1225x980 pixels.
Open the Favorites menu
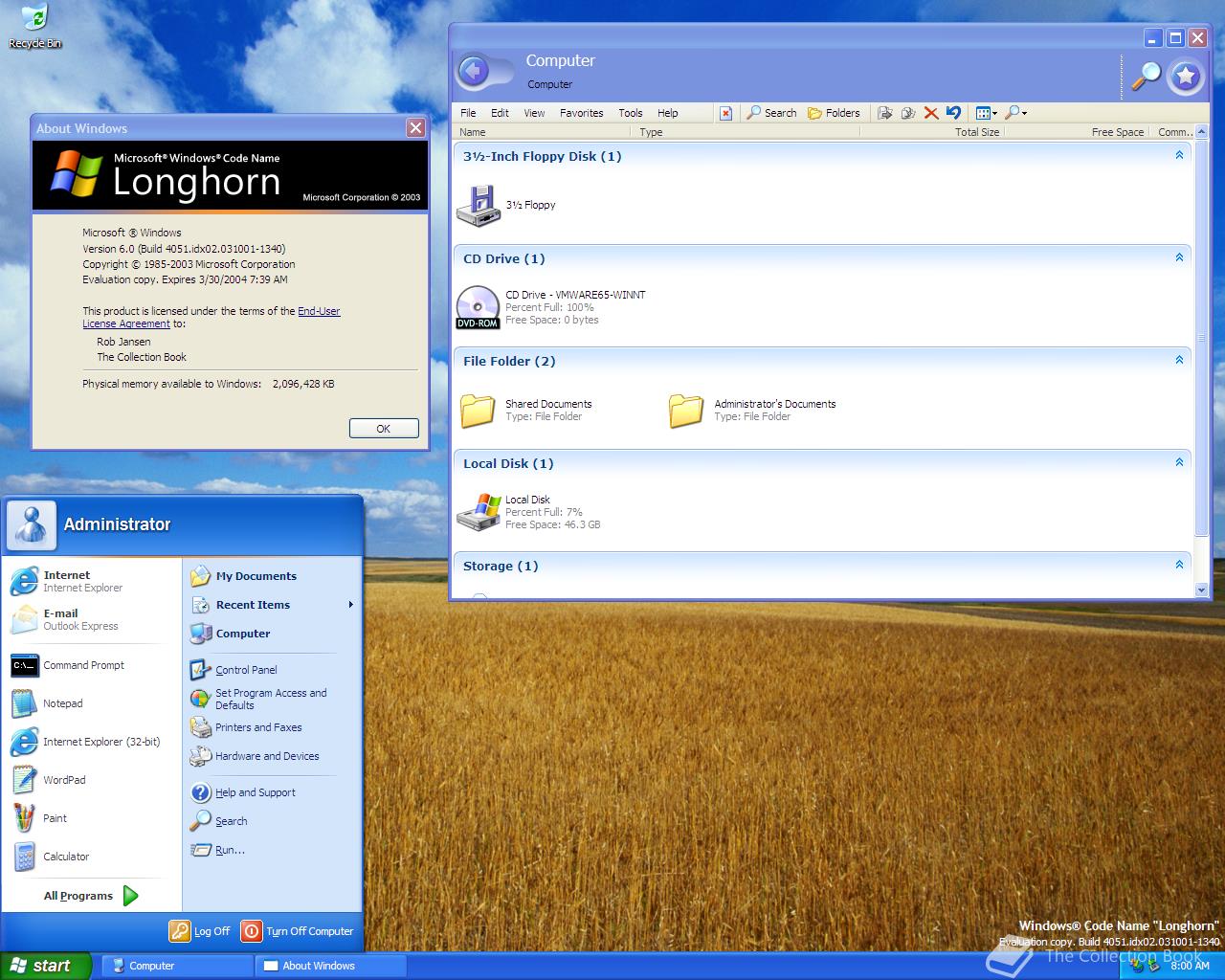(581, 113)
